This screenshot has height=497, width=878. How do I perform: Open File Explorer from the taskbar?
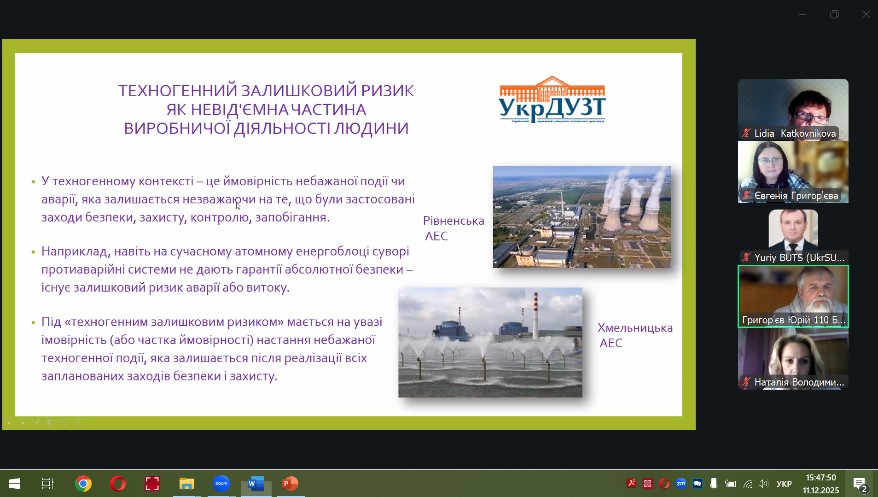(x=186, y=484)
